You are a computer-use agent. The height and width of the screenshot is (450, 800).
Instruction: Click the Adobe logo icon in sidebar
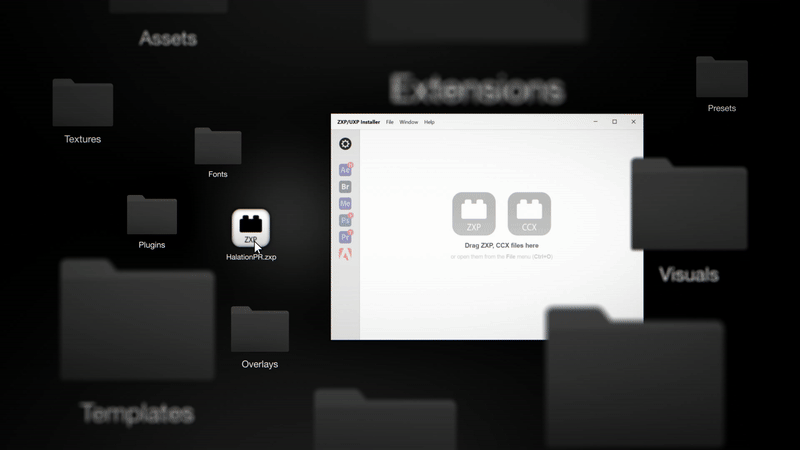point(345,254)
